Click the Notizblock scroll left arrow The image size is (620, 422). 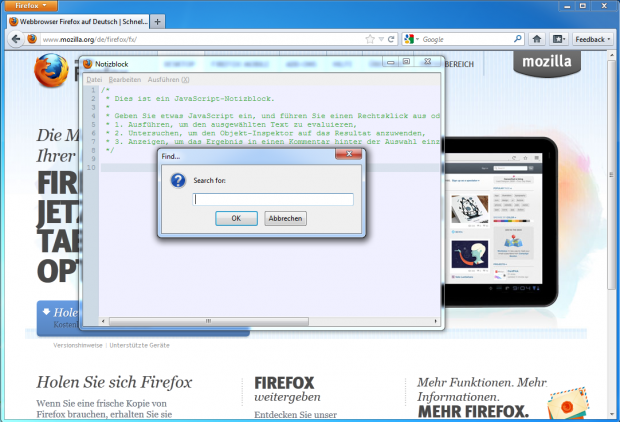point(103,321)
